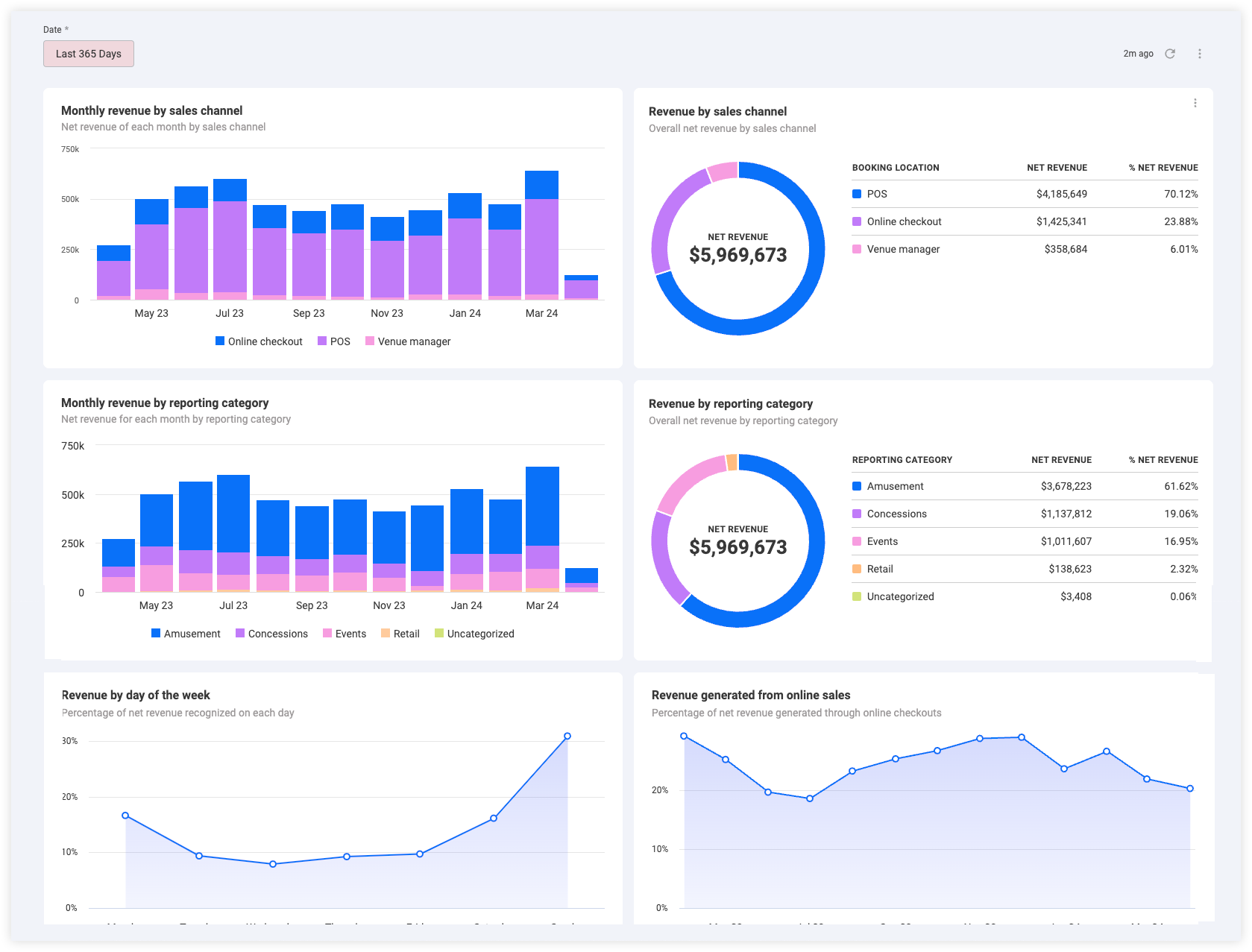Toggle the Uncategorized legend item

474,634
